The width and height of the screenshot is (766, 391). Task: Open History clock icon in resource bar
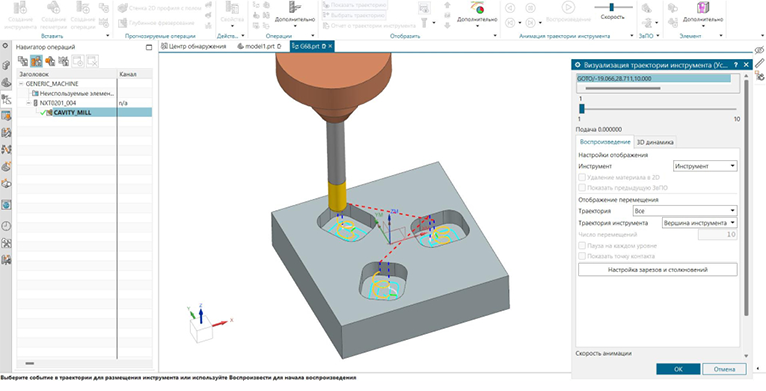pos(6,226)
